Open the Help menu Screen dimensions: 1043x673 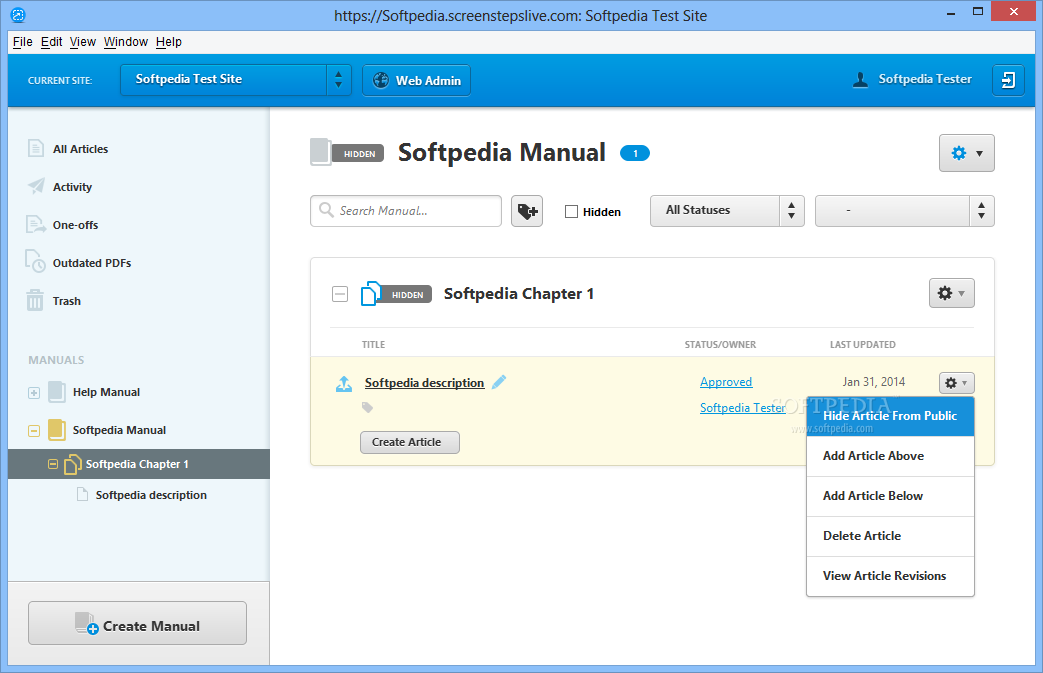(x=169, y=42)
